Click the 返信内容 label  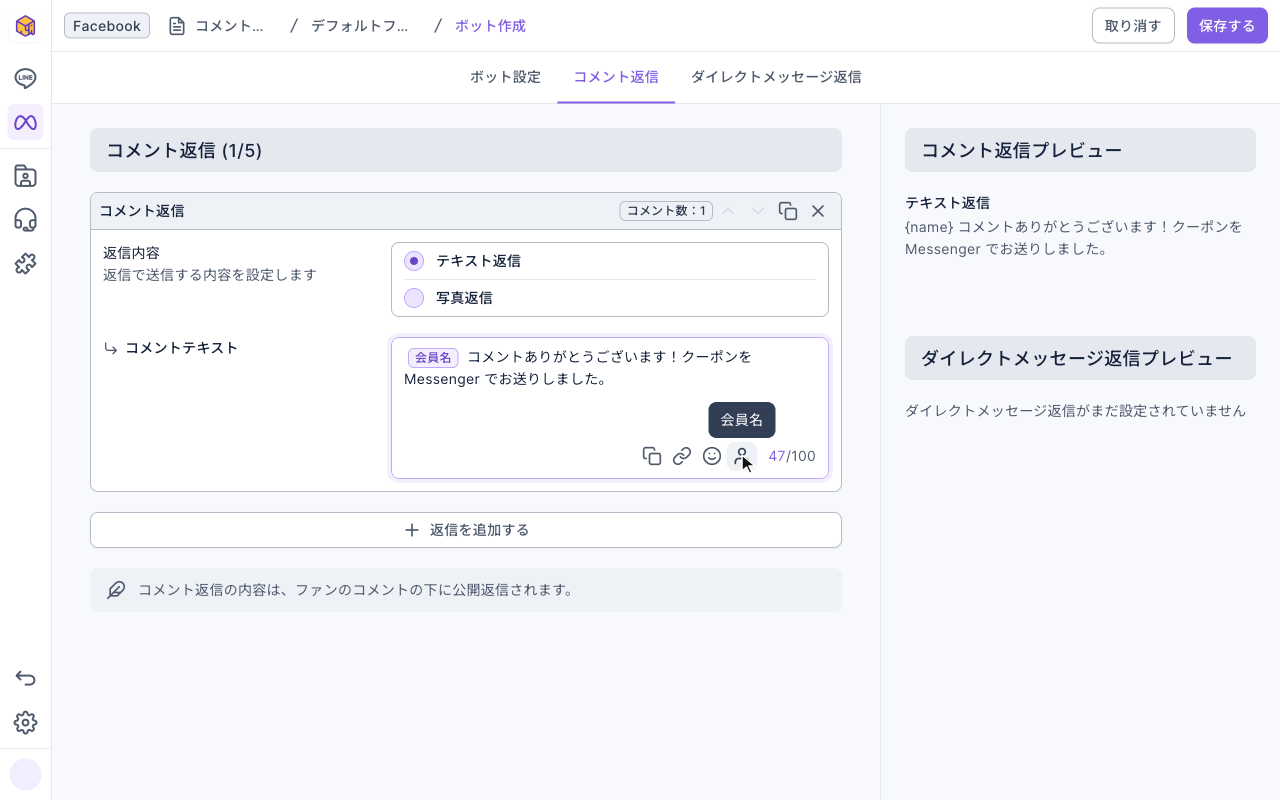(131, 253)
